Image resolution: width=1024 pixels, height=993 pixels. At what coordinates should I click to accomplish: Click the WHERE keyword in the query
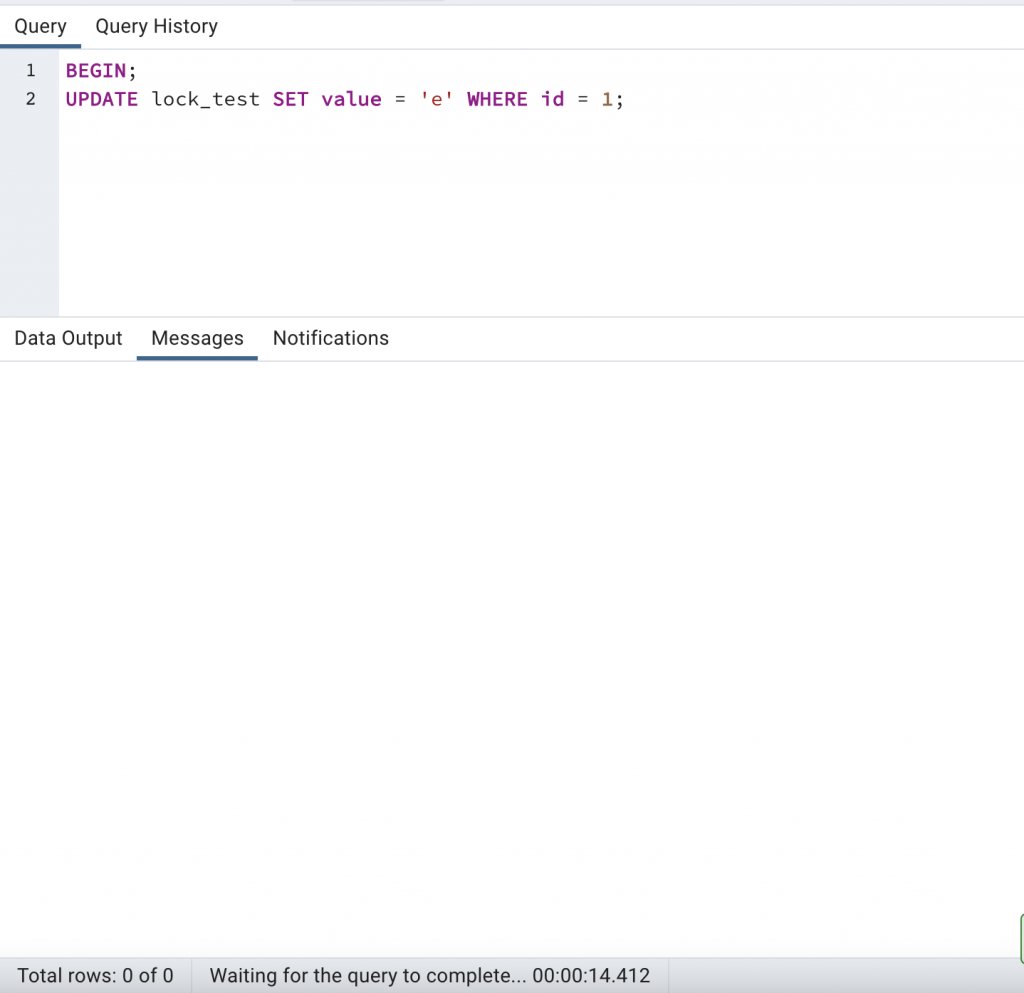[x=497, y=99]
